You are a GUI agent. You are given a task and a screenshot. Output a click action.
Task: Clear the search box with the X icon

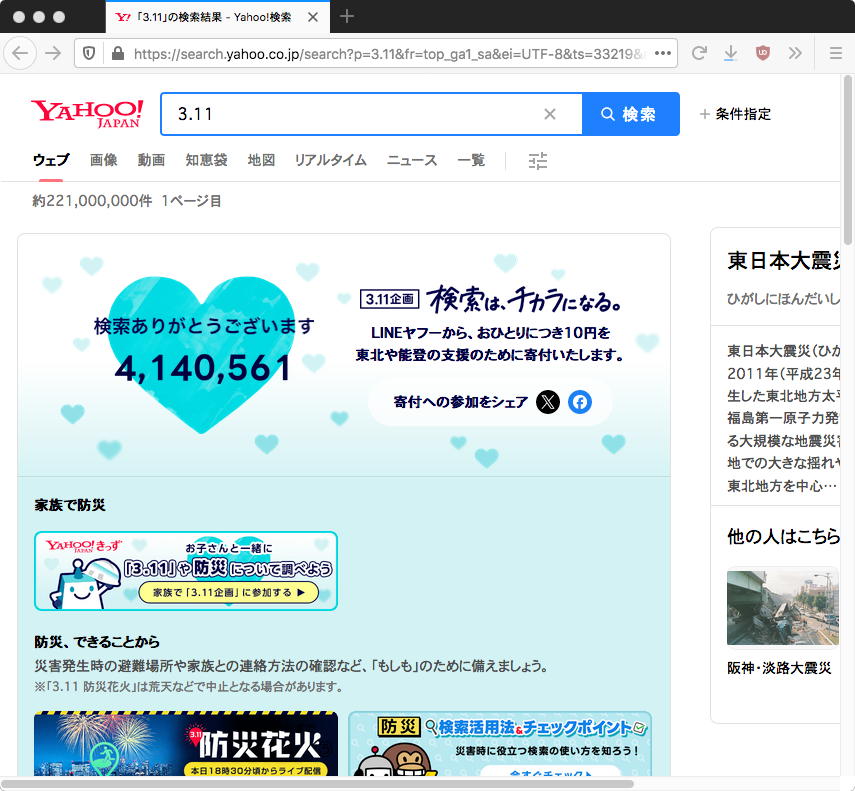click(x=549, y=114)
